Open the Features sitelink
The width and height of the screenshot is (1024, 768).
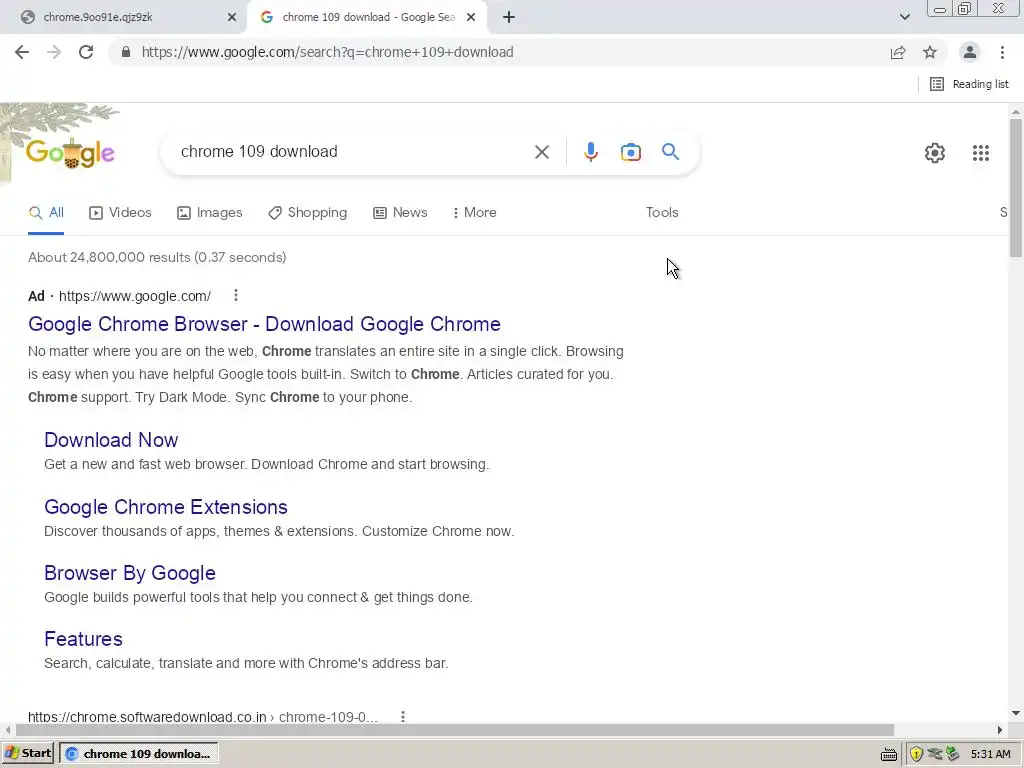(x=84, y=639)
